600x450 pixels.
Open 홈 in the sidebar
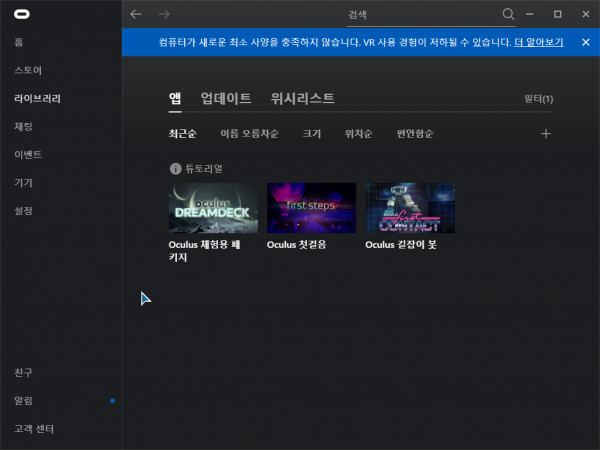pyautogui.click(x=19, y=42)
